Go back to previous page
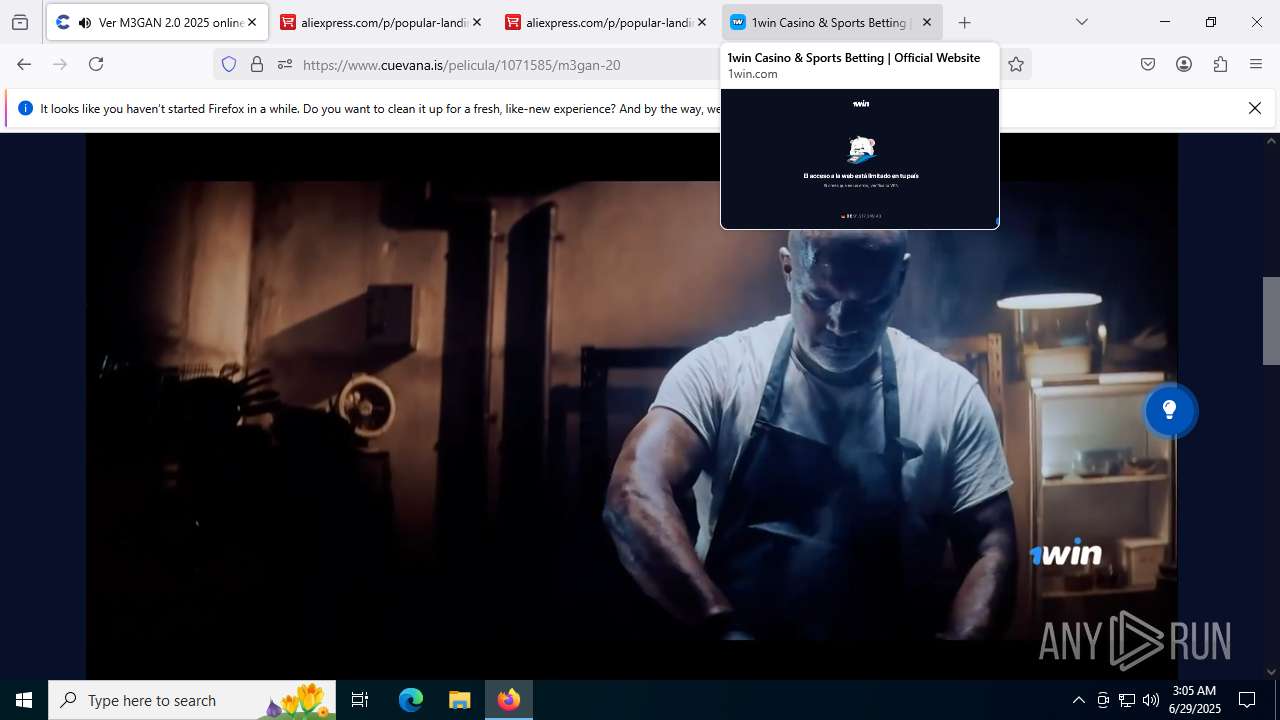The width and height of the screenshot is (1280, 720). (x=24, y=64)
